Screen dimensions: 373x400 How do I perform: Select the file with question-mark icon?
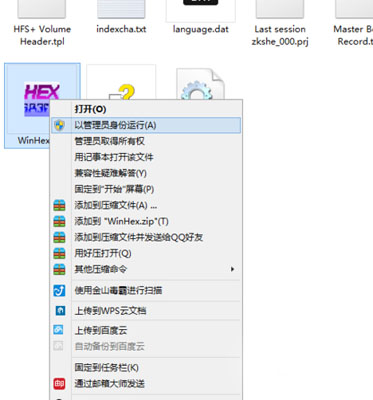pos(121,83)
